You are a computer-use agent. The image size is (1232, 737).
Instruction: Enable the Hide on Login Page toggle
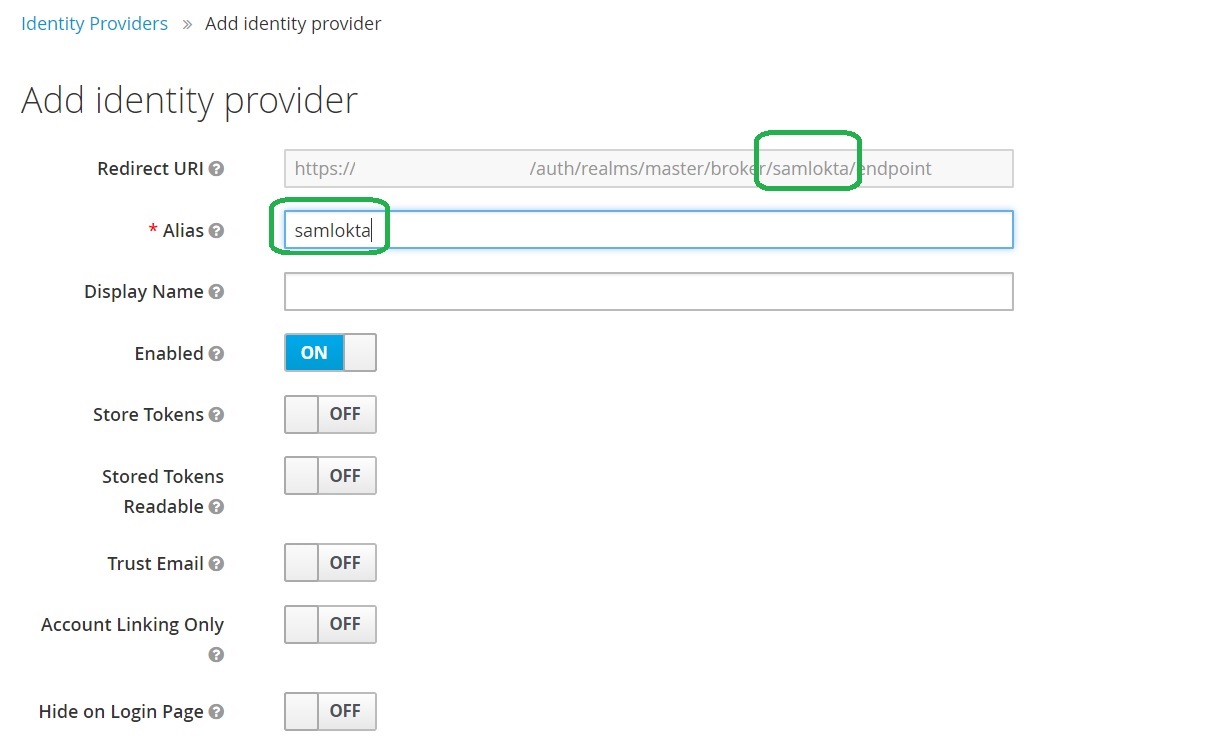coord(330,711)
